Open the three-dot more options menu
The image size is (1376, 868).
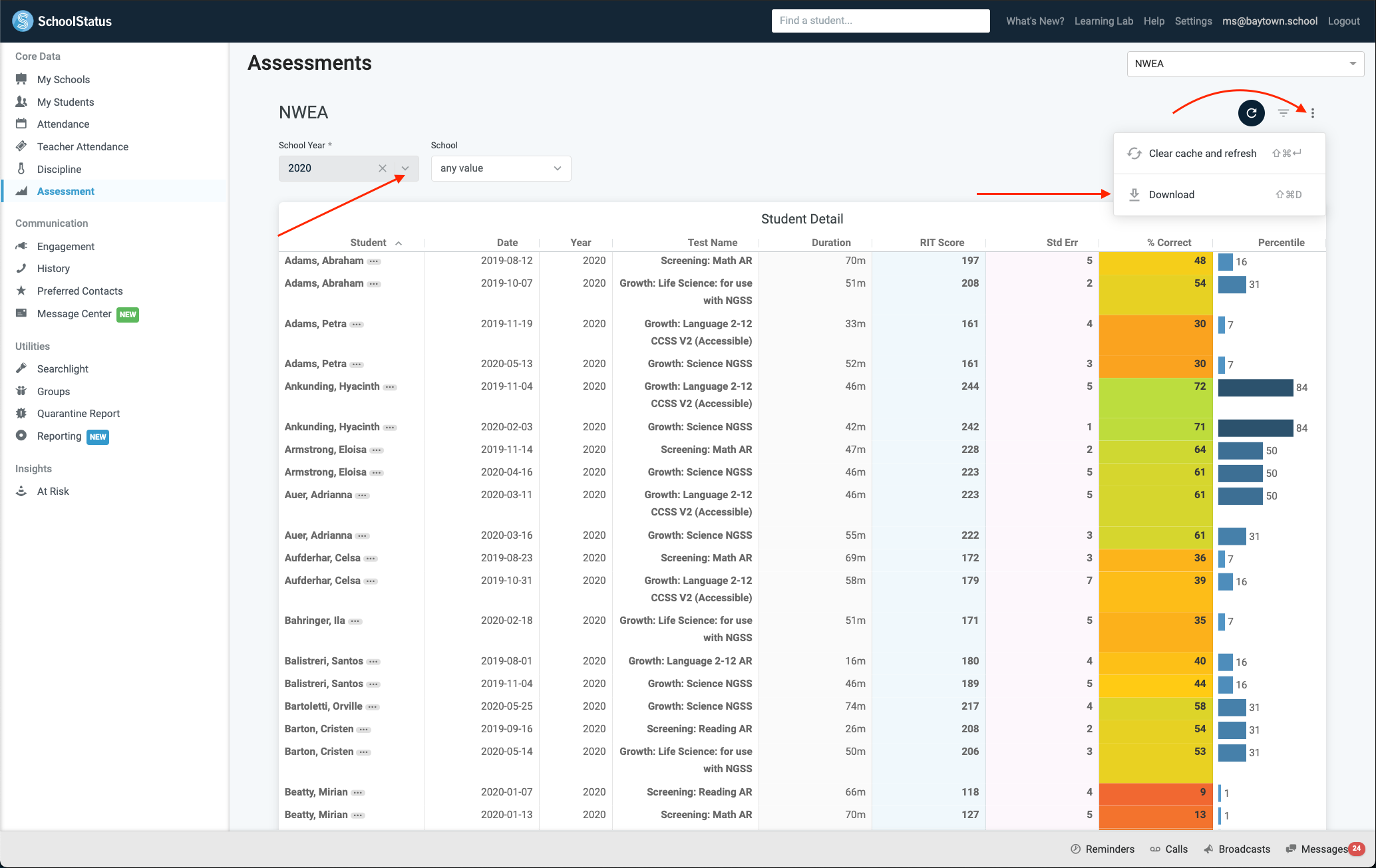pyautogui.click(x=1313, y=113)
